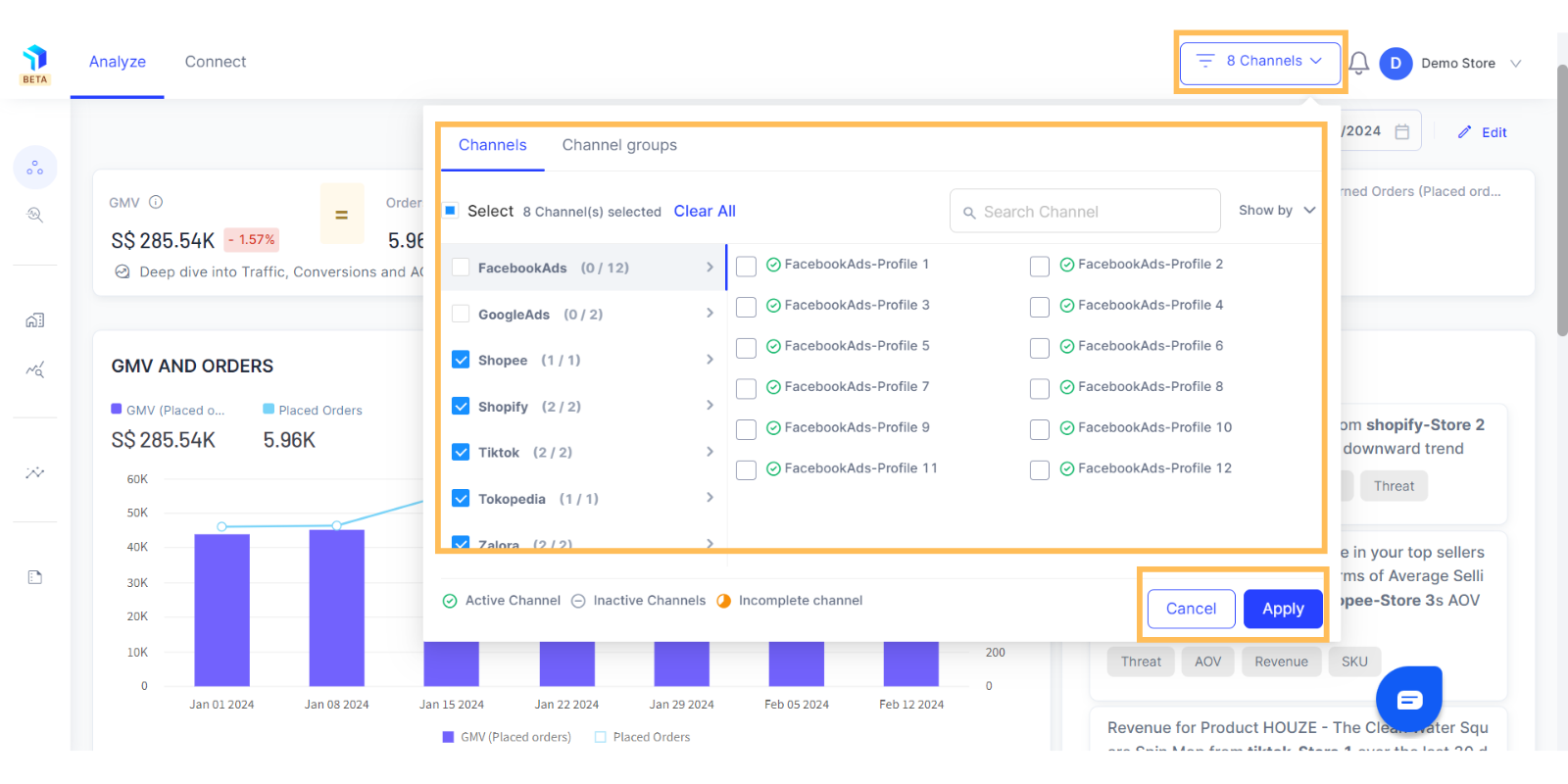Click the Demo Store avatar D
The width and height of the screenshot is (1568, 784).
click(1396, 63)
